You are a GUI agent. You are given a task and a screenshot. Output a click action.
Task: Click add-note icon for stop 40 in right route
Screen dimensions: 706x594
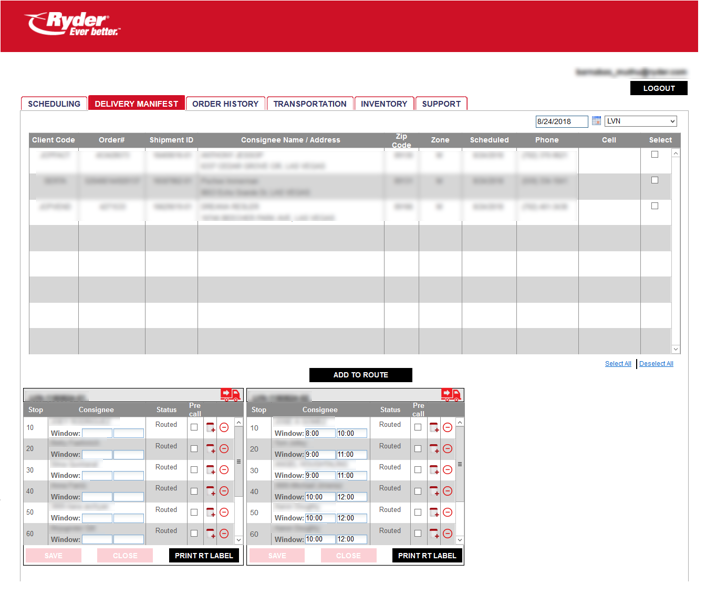click(434, 491)
